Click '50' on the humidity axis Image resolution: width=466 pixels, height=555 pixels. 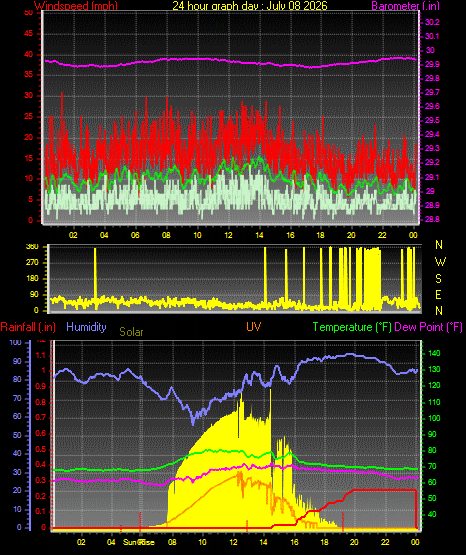[17, 435]
